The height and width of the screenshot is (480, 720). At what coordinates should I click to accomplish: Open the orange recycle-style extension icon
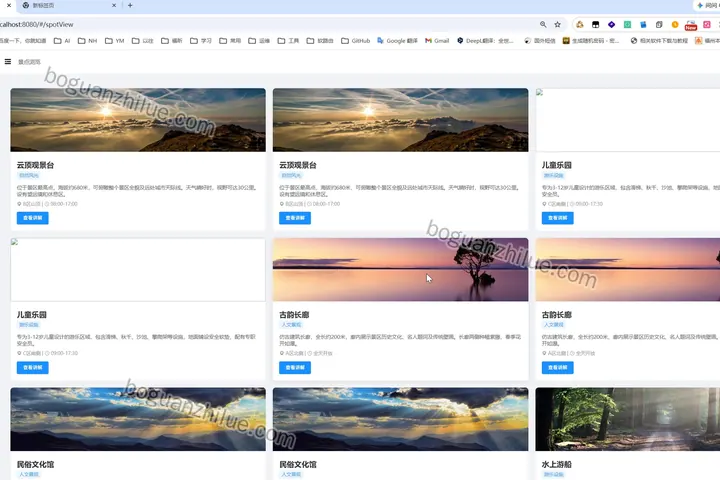click(580, 24)
